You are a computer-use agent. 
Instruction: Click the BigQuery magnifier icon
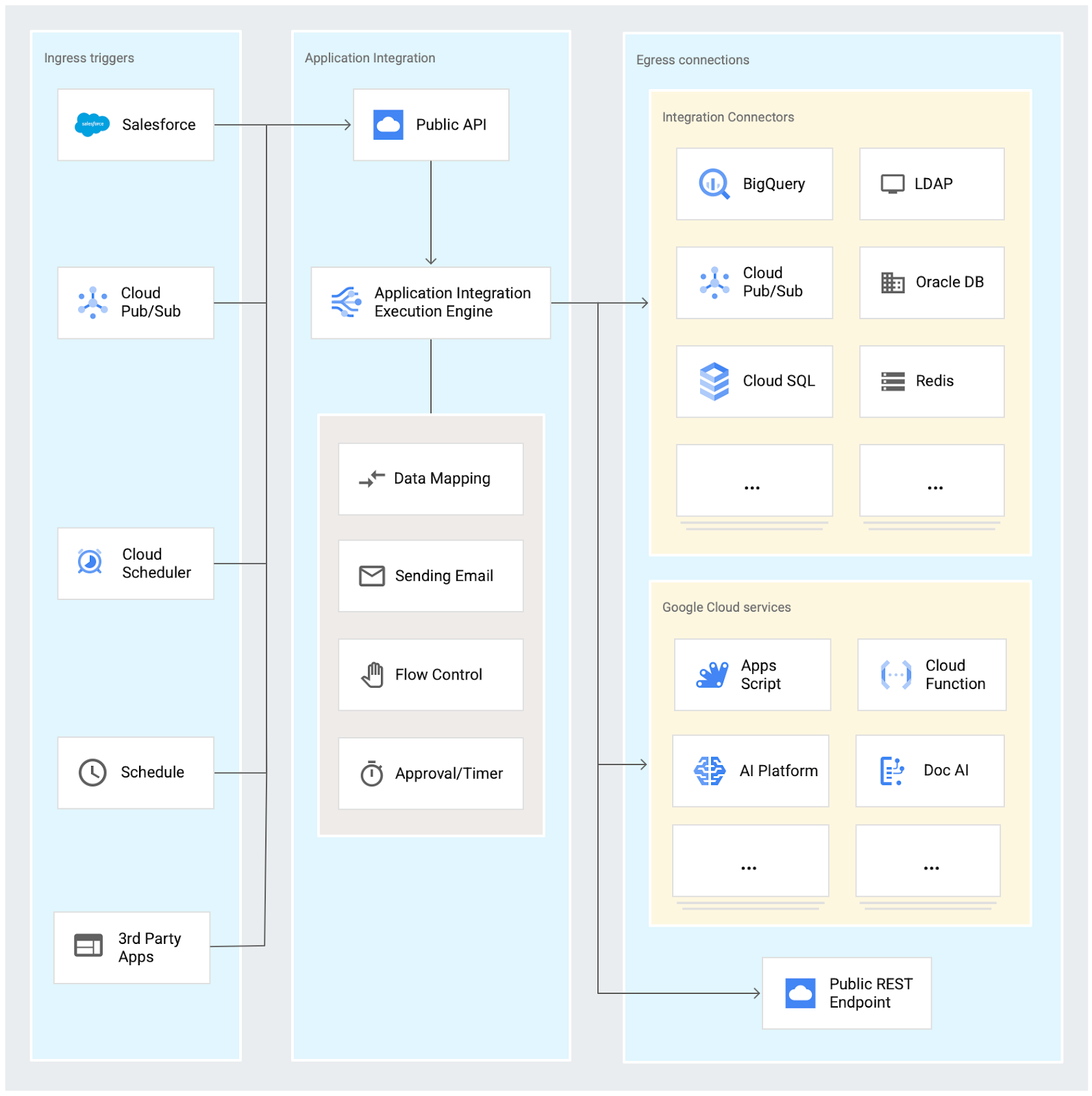coord(714,184)
